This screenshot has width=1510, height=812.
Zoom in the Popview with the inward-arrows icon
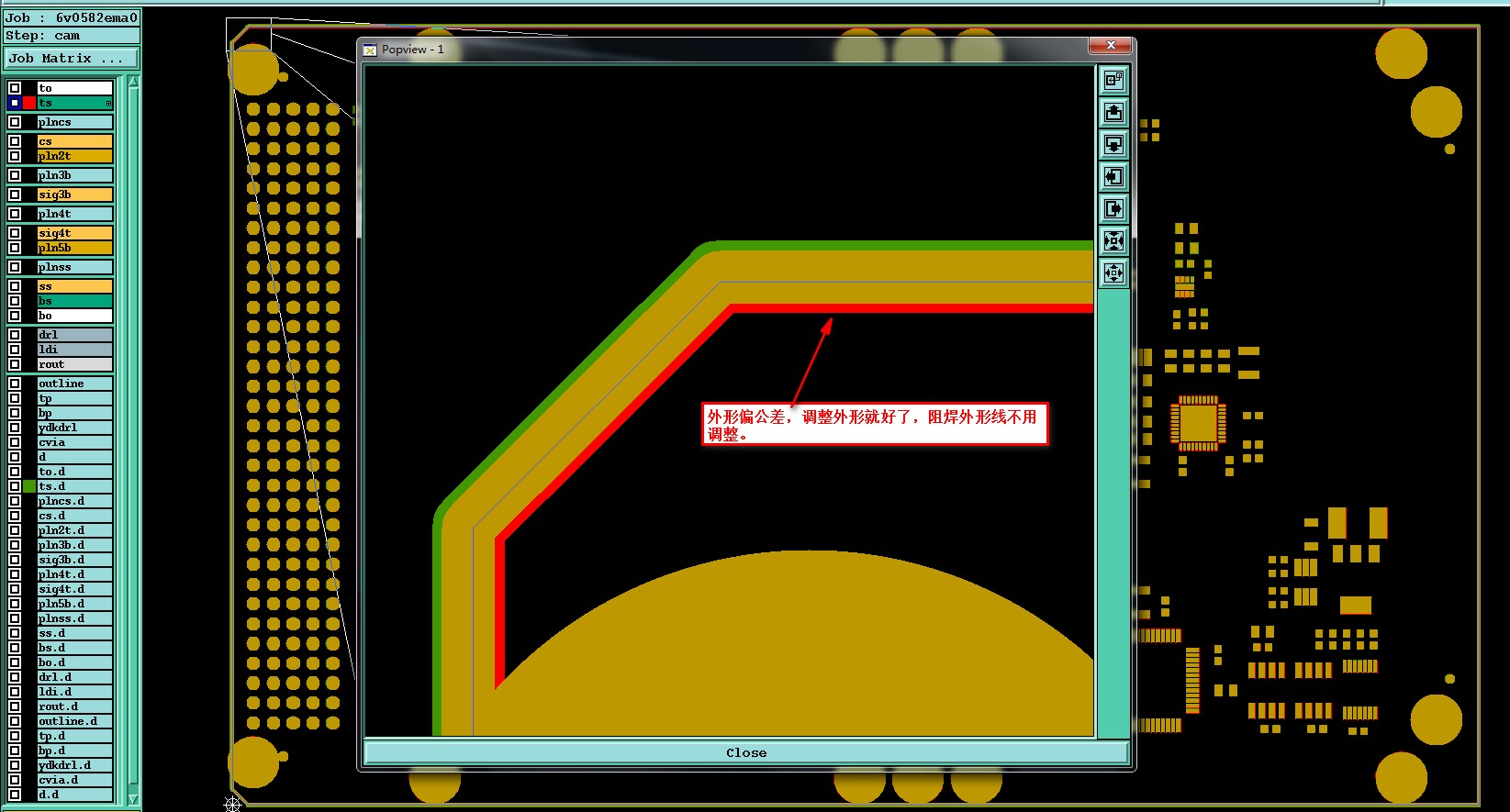[x=1113, y=241]
